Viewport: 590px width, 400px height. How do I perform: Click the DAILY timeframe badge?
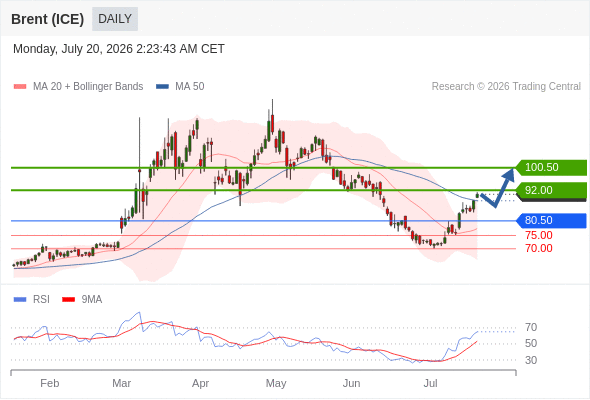click(115, 19)
